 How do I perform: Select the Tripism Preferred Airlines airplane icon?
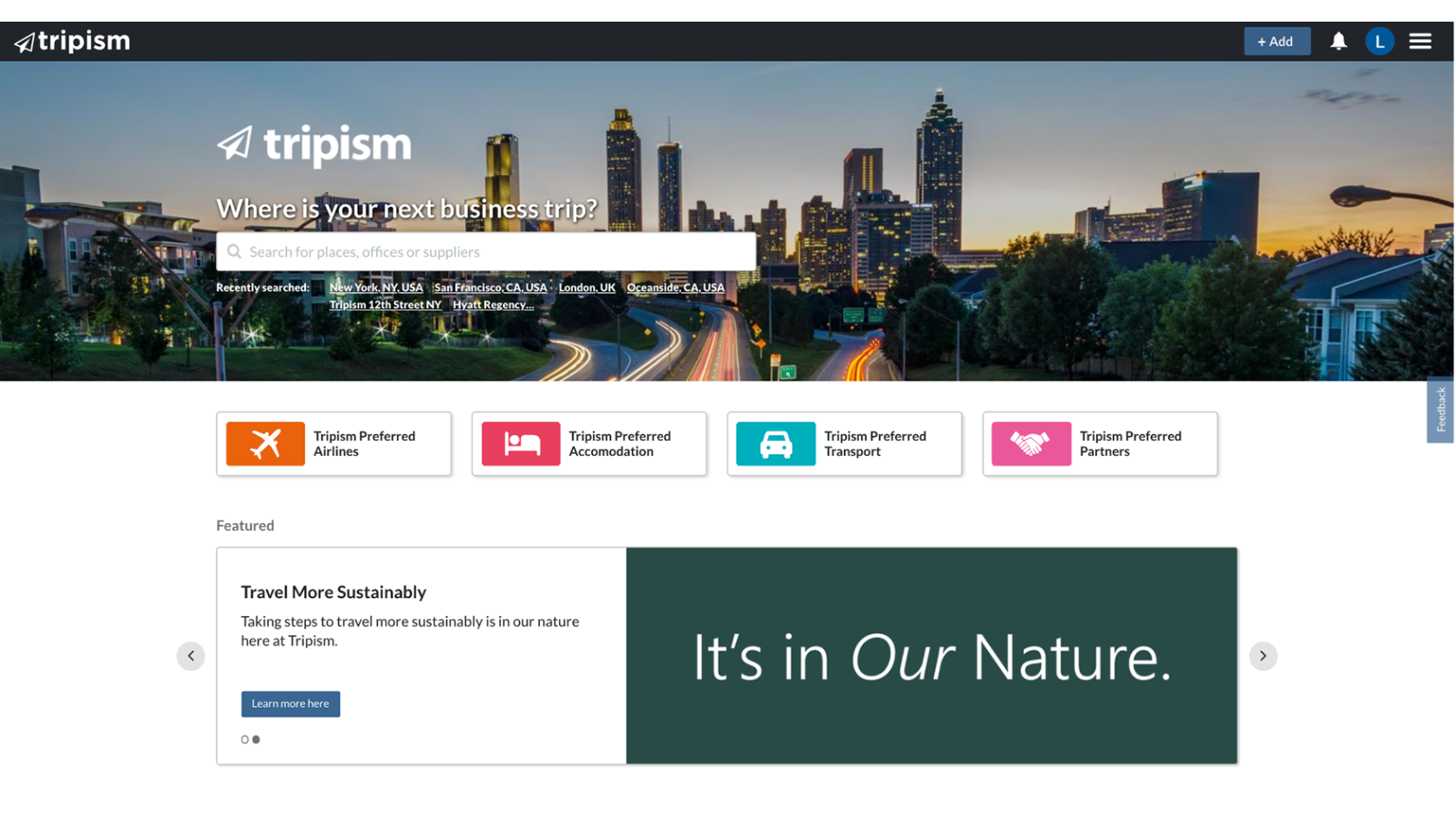(265, 444)
